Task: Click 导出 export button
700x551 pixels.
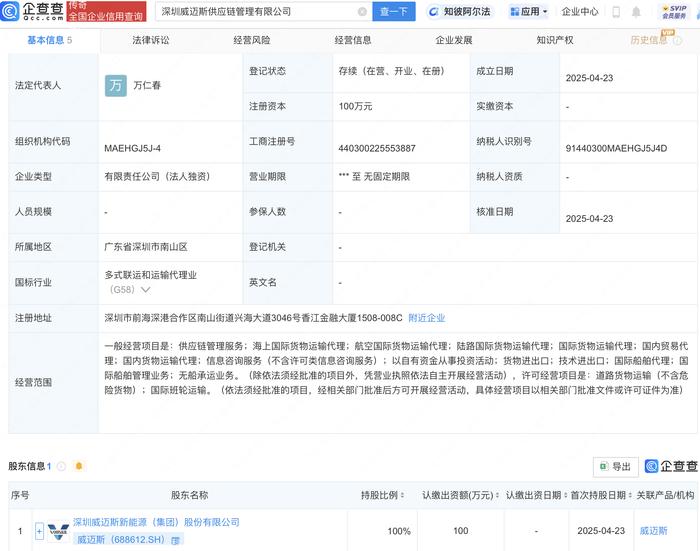Action: click(x=616, y=467)
